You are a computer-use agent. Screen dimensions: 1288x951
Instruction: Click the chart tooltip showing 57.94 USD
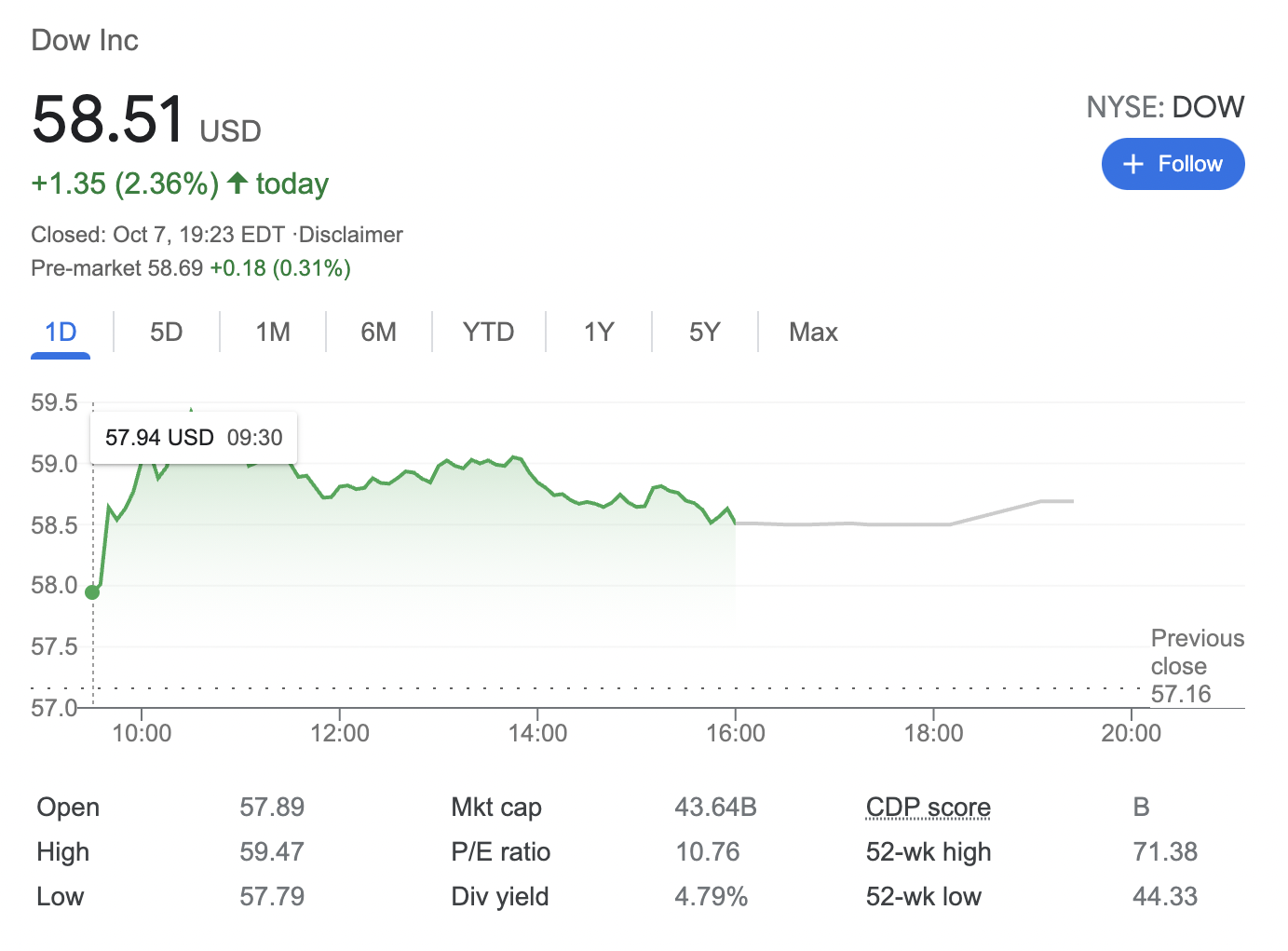pos(193,437)
